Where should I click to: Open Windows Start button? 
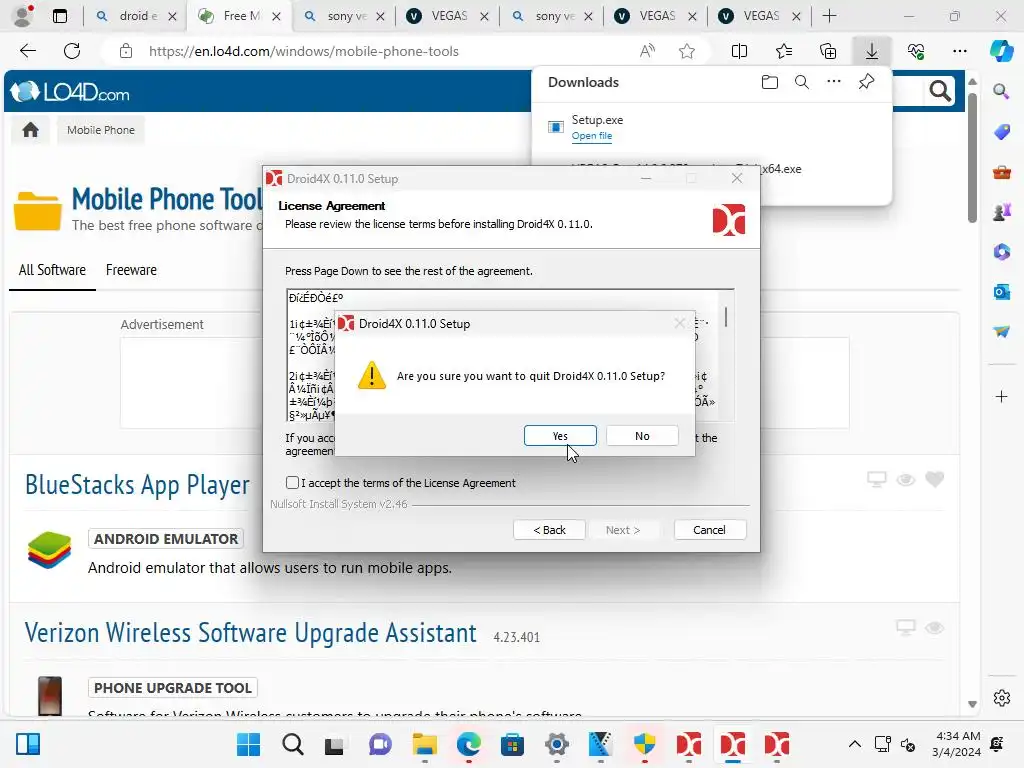tap(248, 744)
